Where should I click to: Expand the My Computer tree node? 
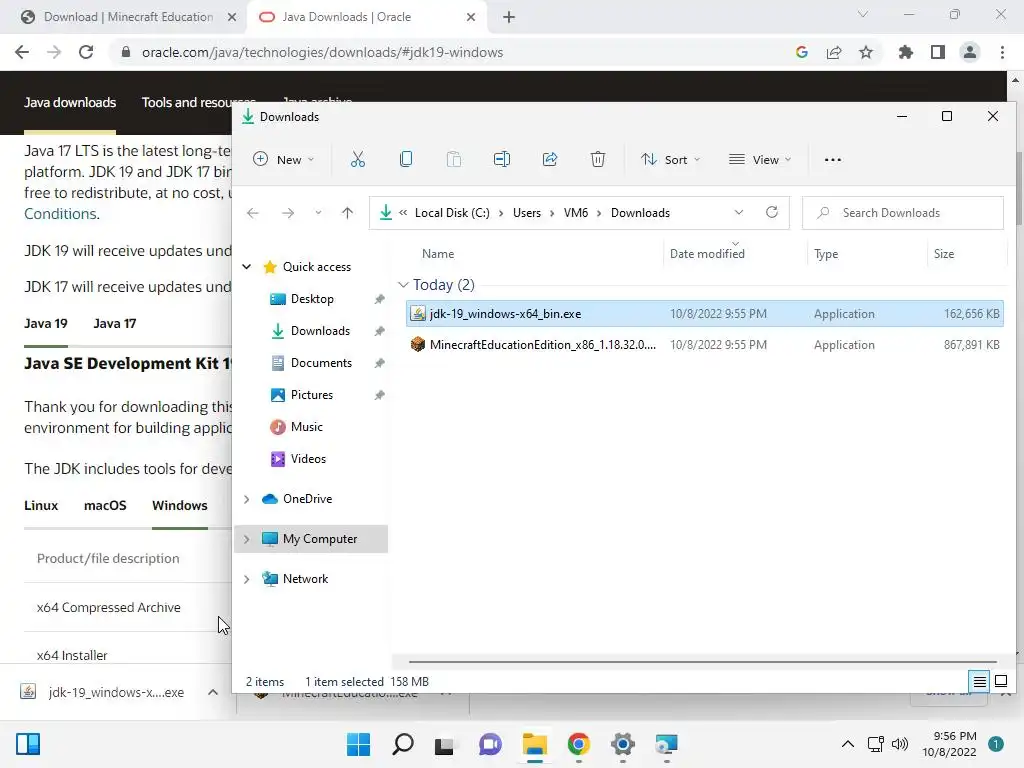(247, 539)
